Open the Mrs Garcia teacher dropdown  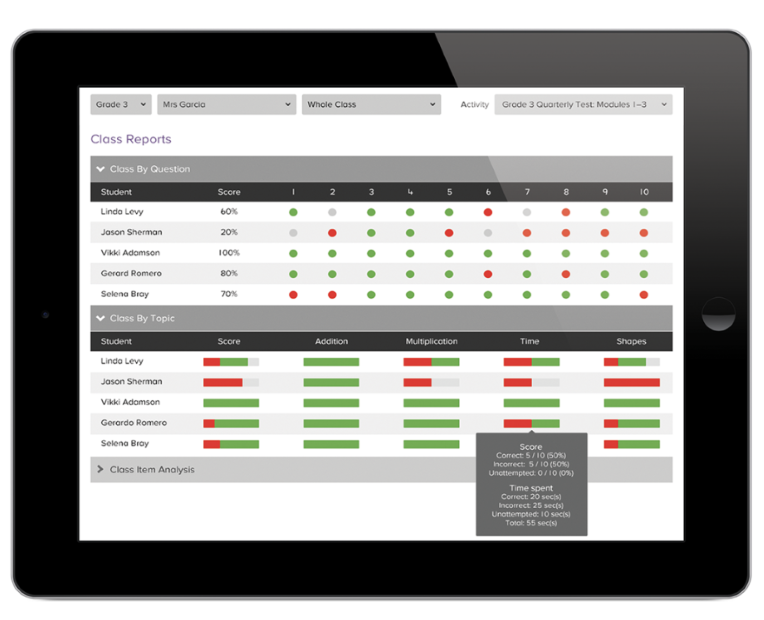point(227,104)
